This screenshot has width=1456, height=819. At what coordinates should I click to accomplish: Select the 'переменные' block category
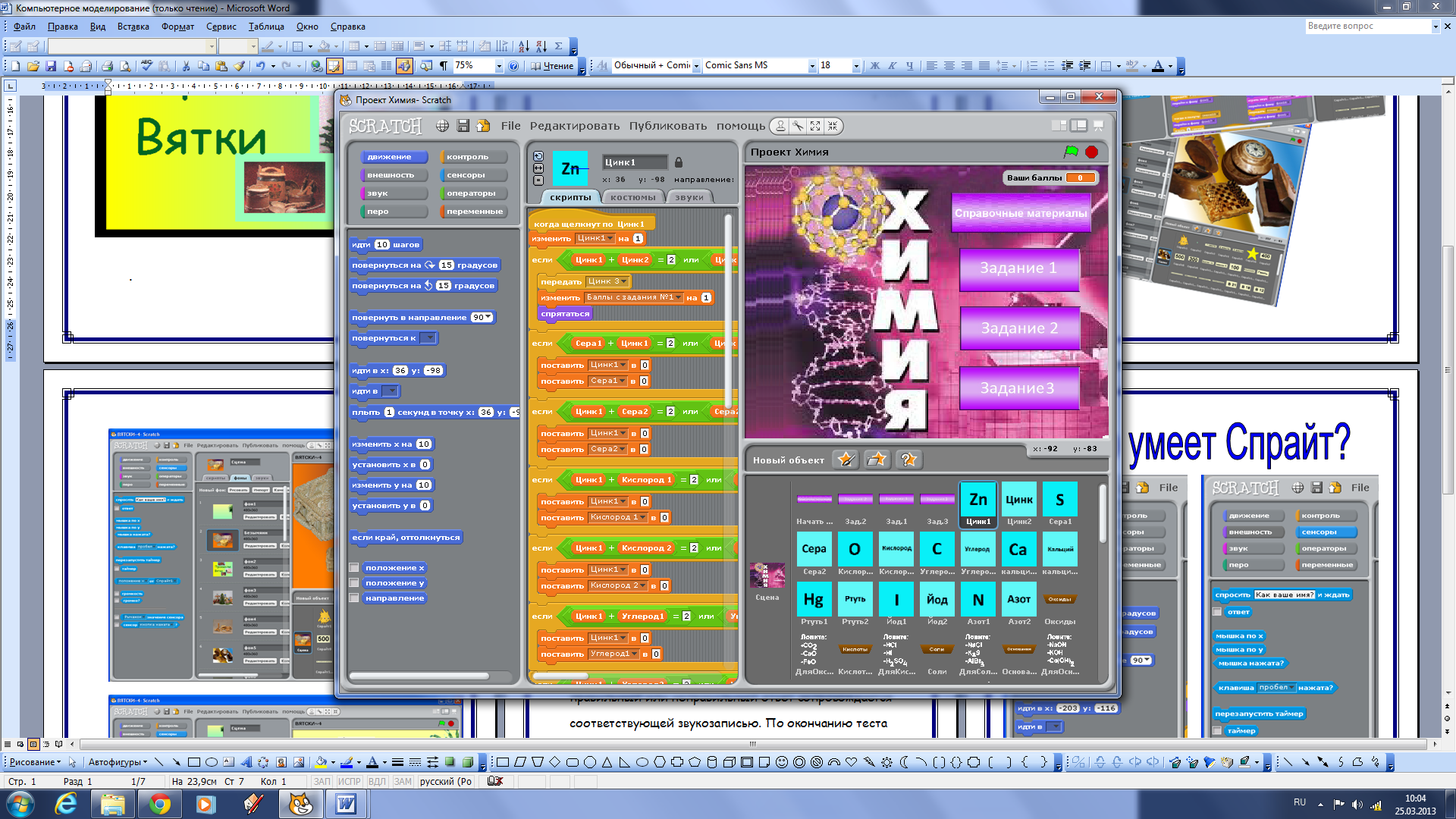[472, 212]
